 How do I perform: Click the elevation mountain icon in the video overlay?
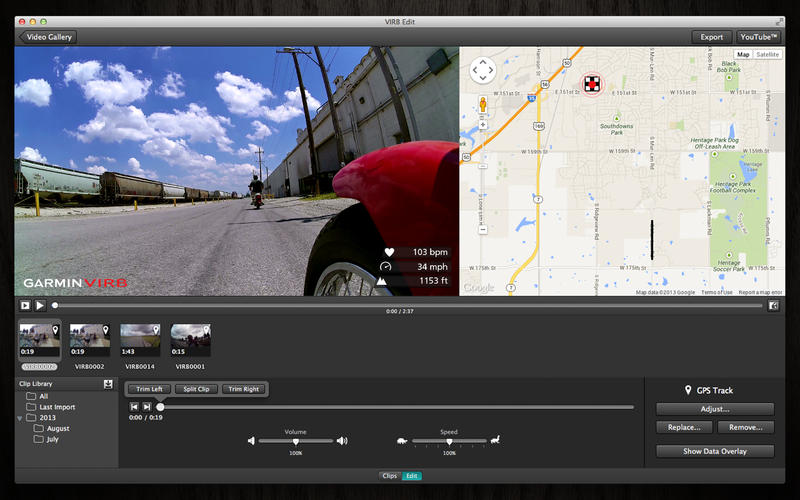381,281
